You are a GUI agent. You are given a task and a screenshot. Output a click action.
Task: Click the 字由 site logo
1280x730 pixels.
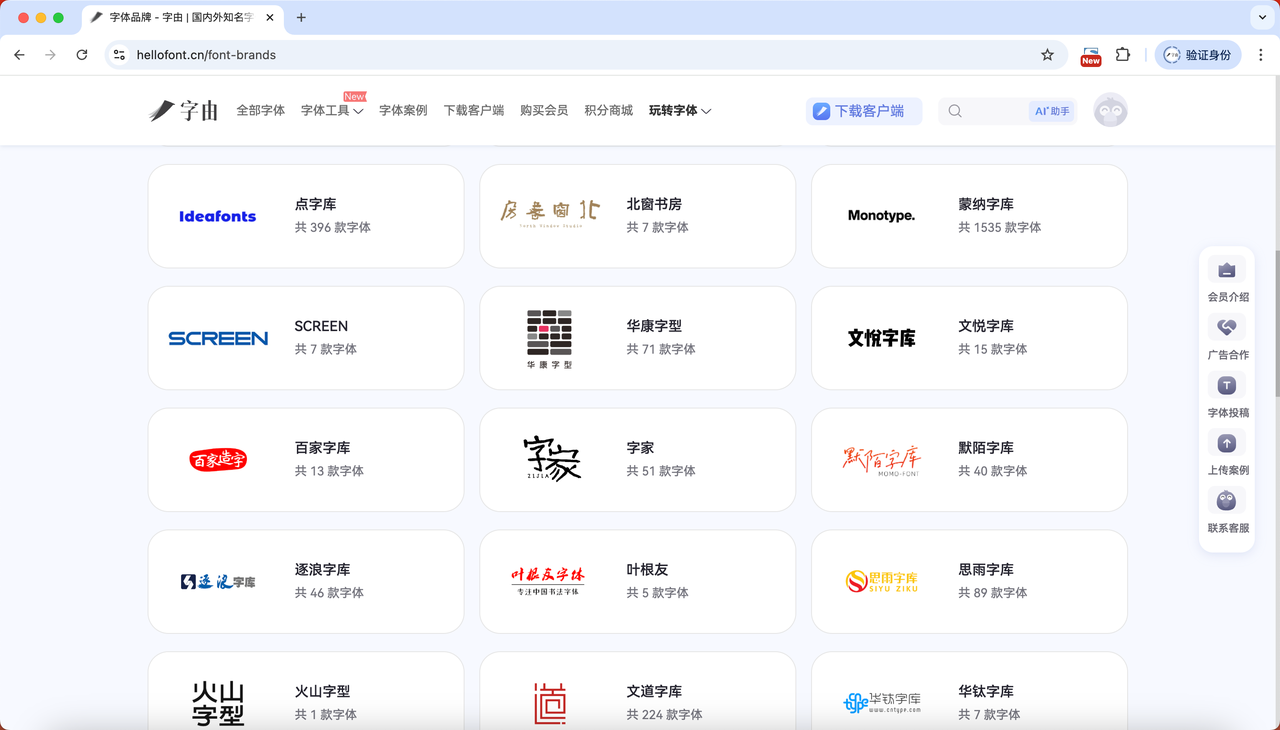[x=184, y=111]
